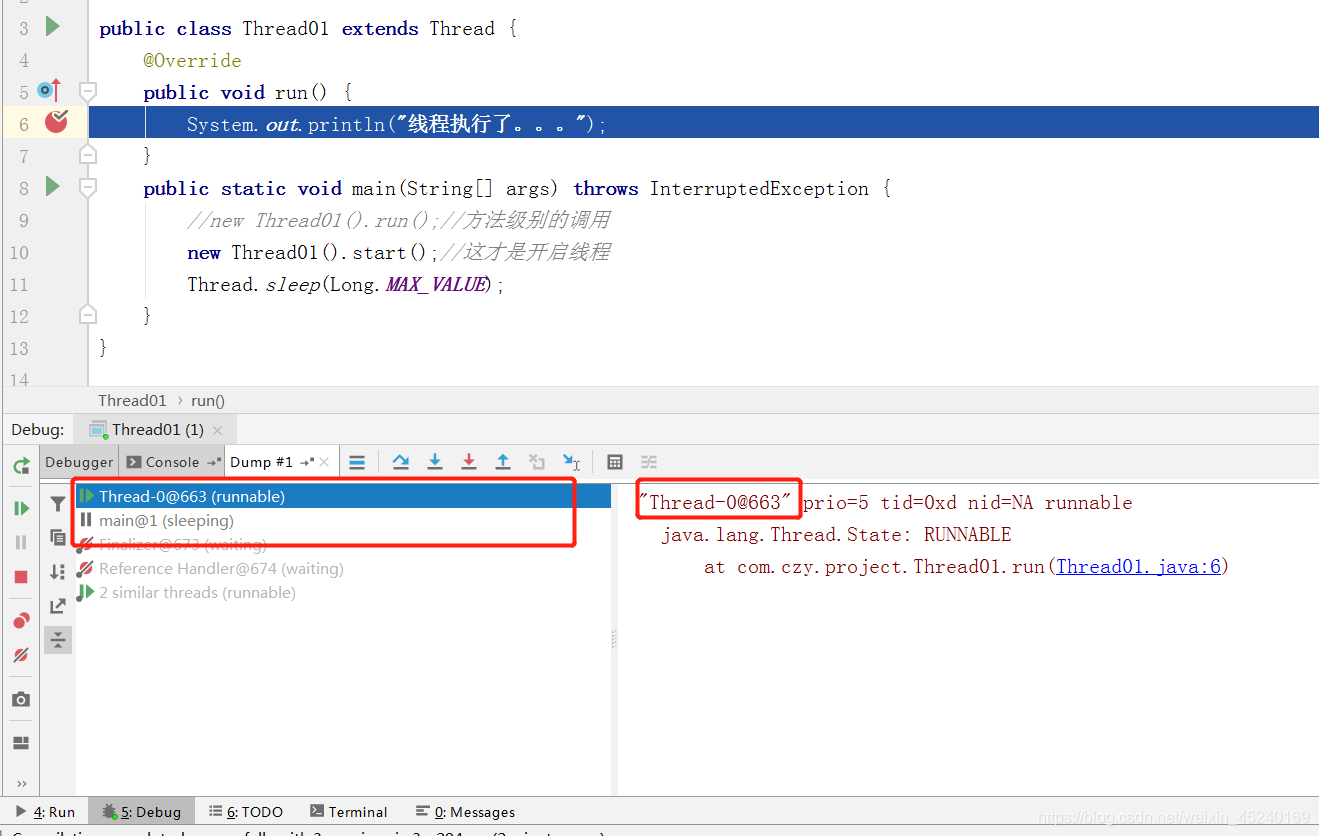Select Thread01 in the breadcrumb bar
The width and height of the screenshot is (1319, 836).
coord(132,400)
